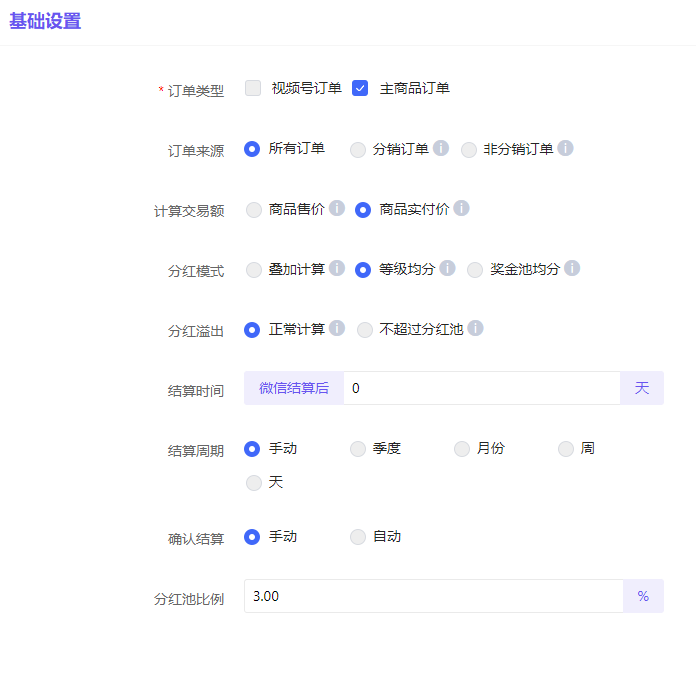Viewport: 696px width, 697px height.
Task: Check the 视频号订单 checkbox
Action: (x=253, y=88)
